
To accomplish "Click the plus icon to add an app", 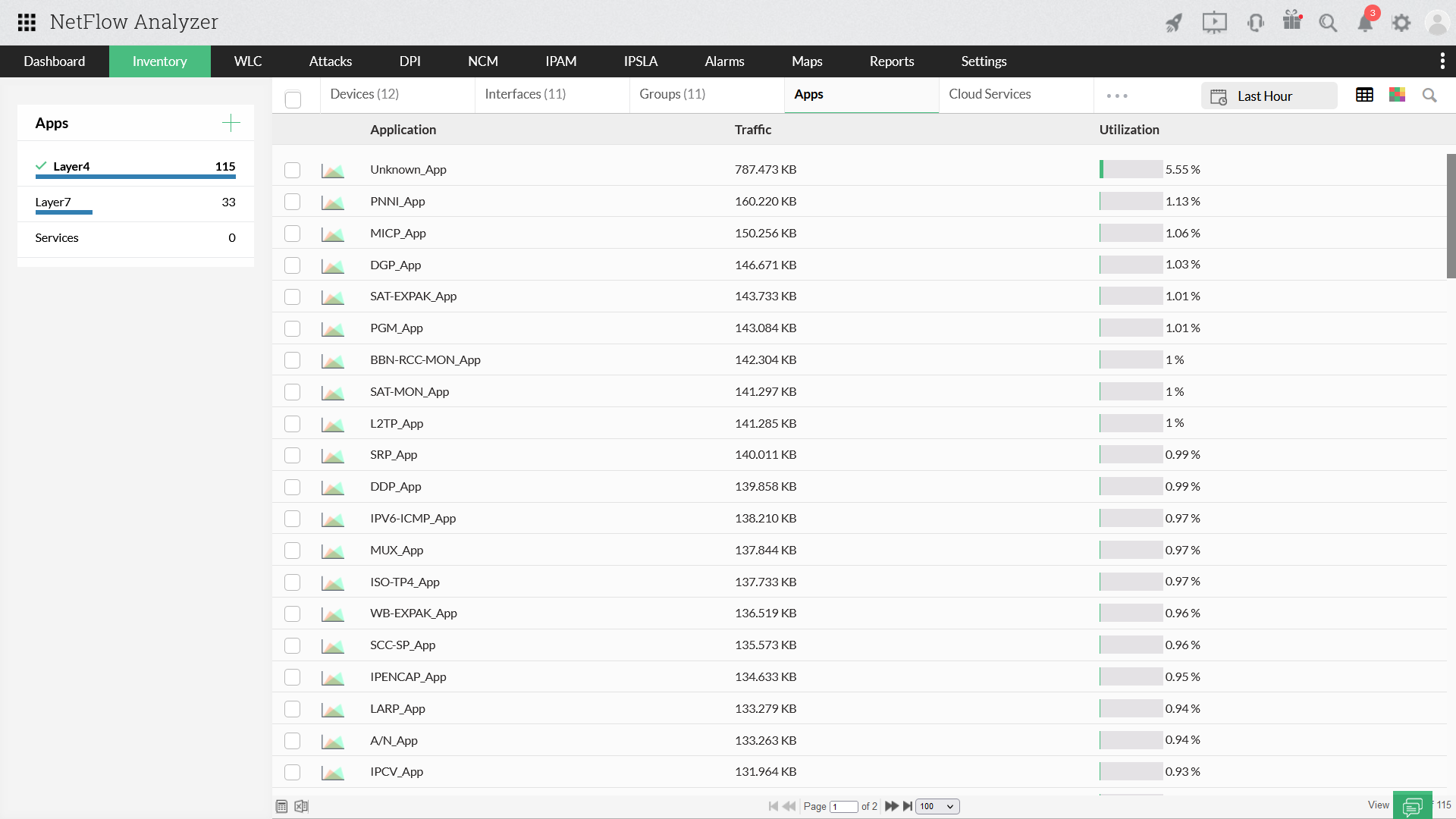I will 231,123.
